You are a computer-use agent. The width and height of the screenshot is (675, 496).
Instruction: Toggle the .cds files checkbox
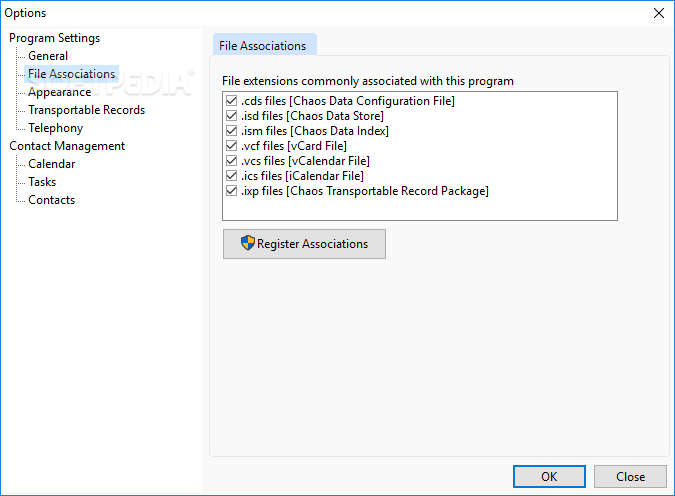tap(232, 101)
